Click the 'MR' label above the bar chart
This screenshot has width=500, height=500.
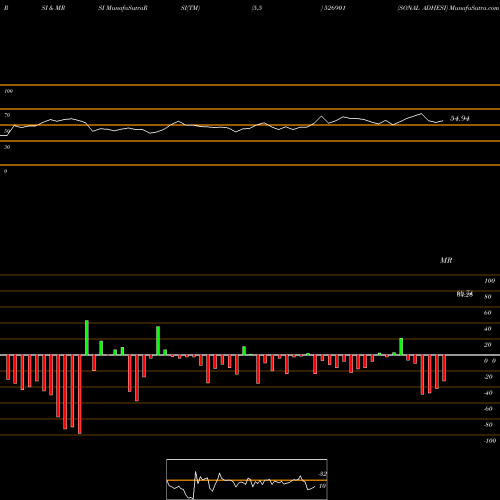pyautogui.click(x=446, y=260)
